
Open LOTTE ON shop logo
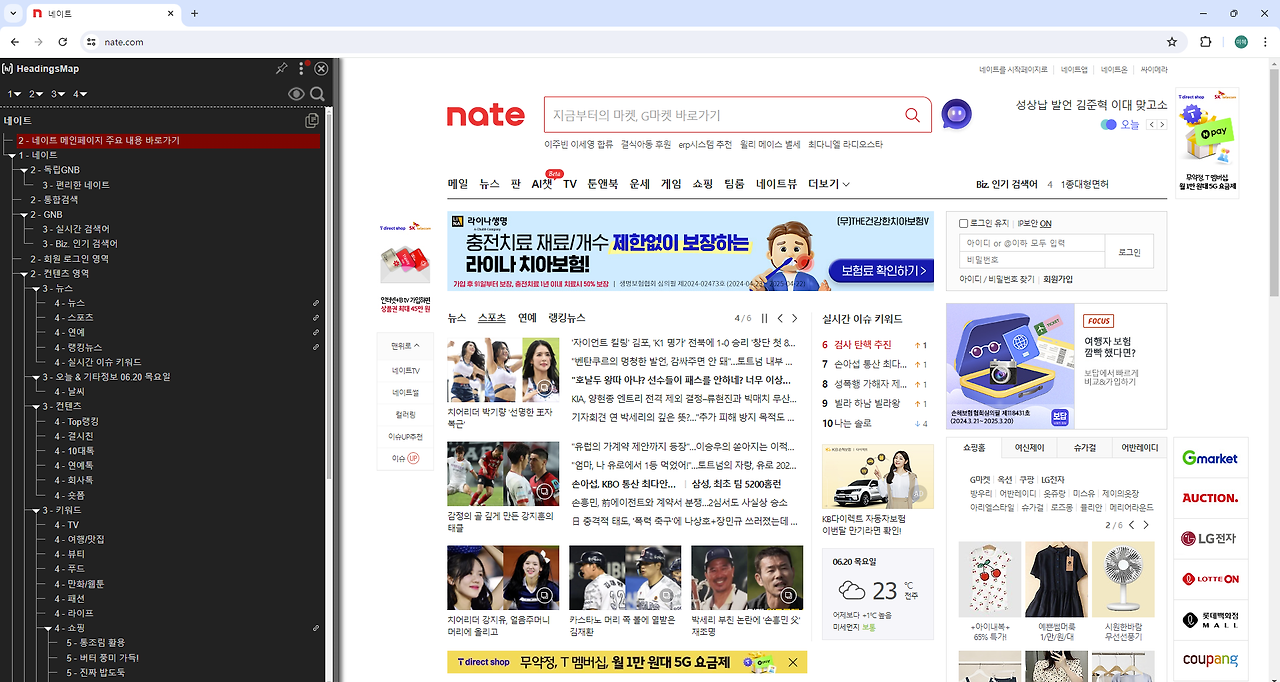tap(1210, 579)
